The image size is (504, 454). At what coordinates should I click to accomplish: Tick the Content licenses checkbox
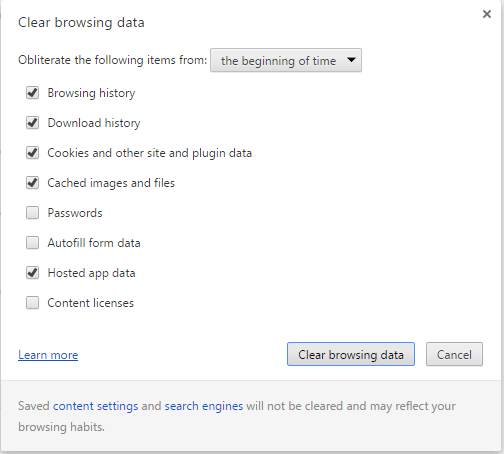pyautogui.click(x=32, y=303)
